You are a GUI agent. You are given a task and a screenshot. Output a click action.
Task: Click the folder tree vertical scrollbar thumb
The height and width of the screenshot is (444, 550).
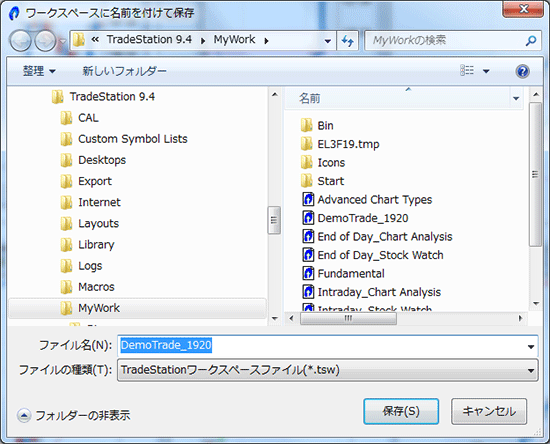coord(274,220)
